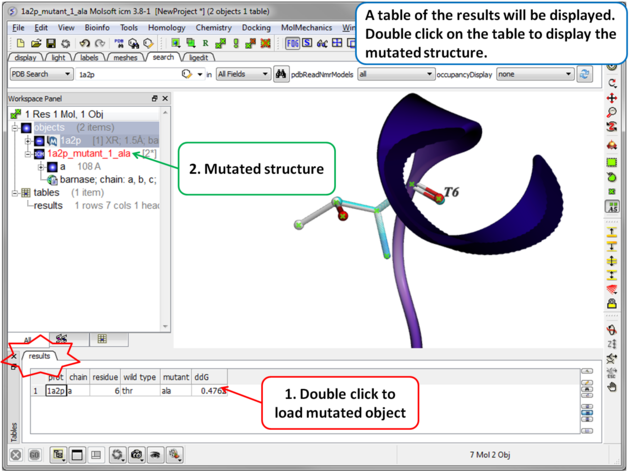630x471 pixels.
Task: Click the Save floppy disk icon
Action: pos(49,44)
